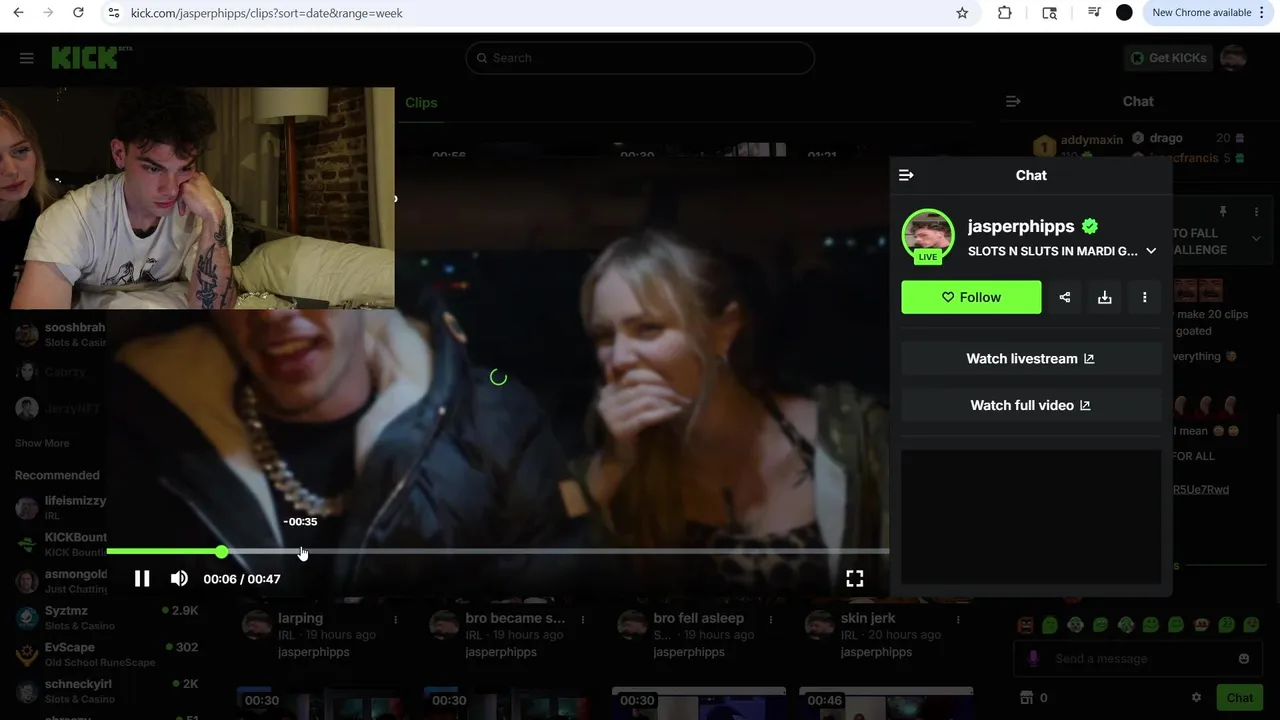Select the Clips tab
This screenshot has width=1280, height=720.
point(421,102)
